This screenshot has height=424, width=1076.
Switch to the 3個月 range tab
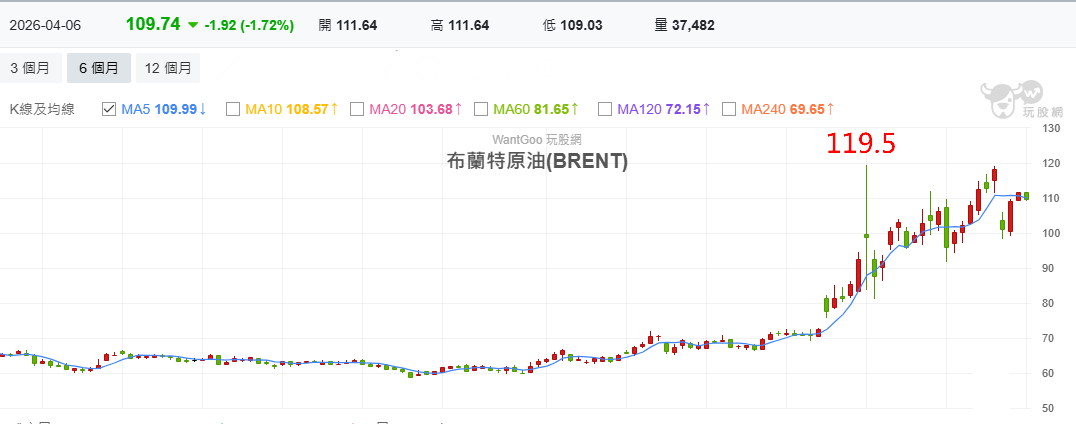(x=29, y=68)
